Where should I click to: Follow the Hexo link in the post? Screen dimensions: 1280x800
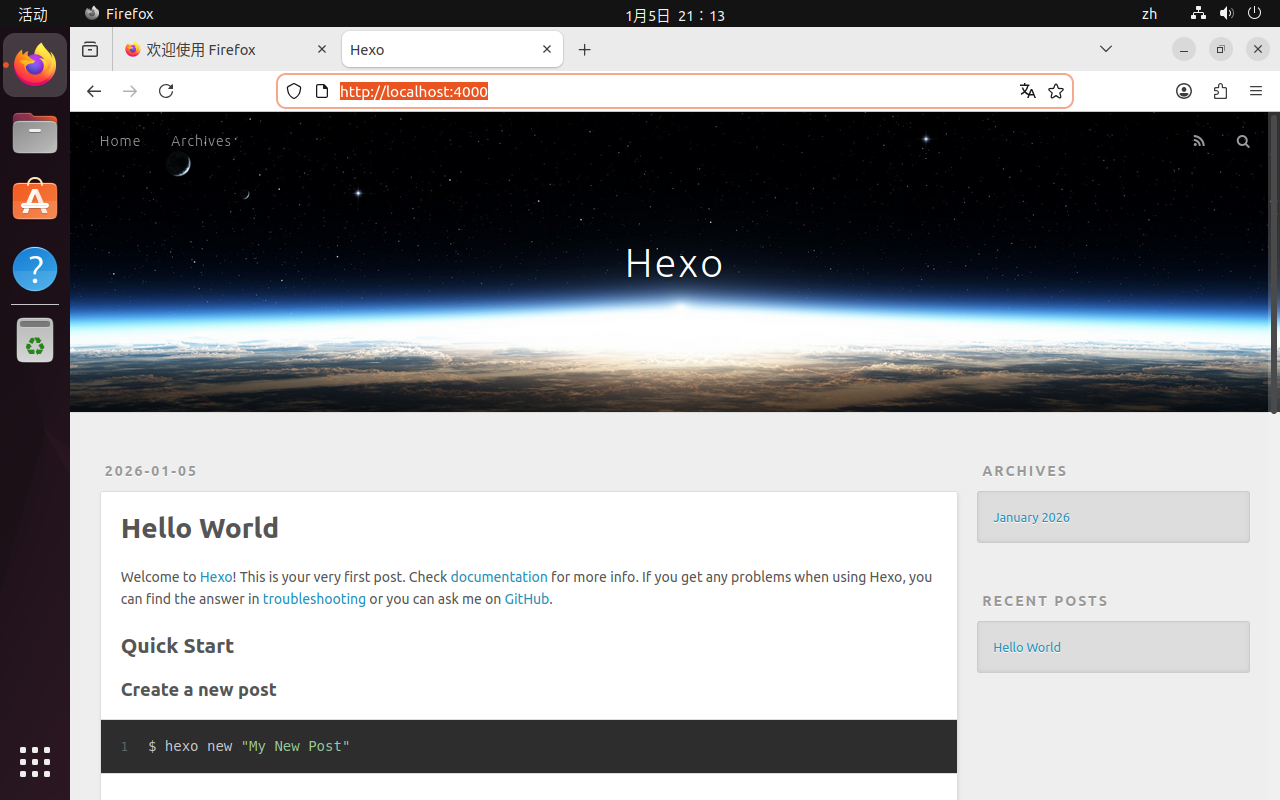[216, 577]
